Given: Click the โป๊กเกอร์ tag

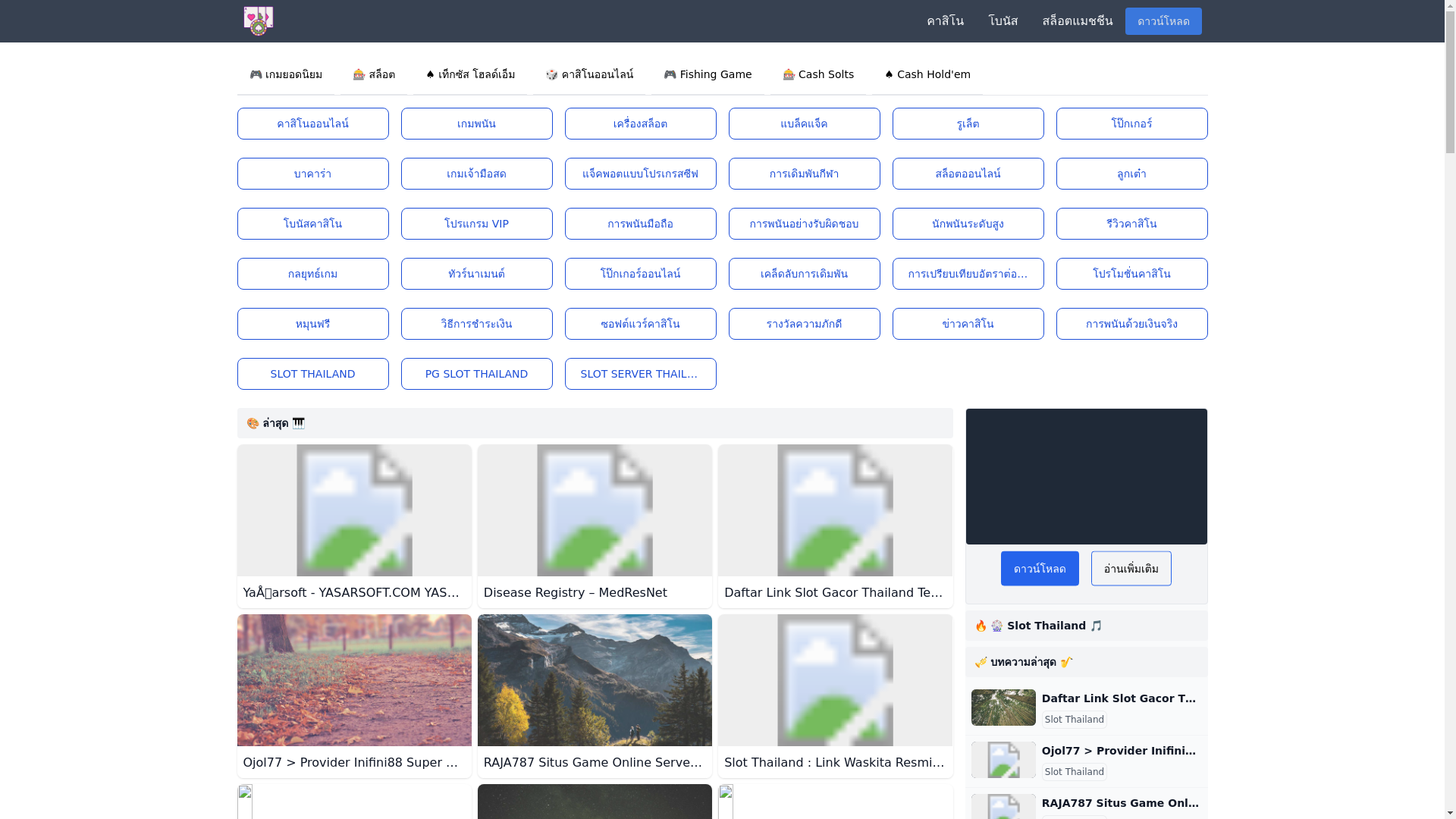Looking at the screenshot, I should click(1132, 124).
